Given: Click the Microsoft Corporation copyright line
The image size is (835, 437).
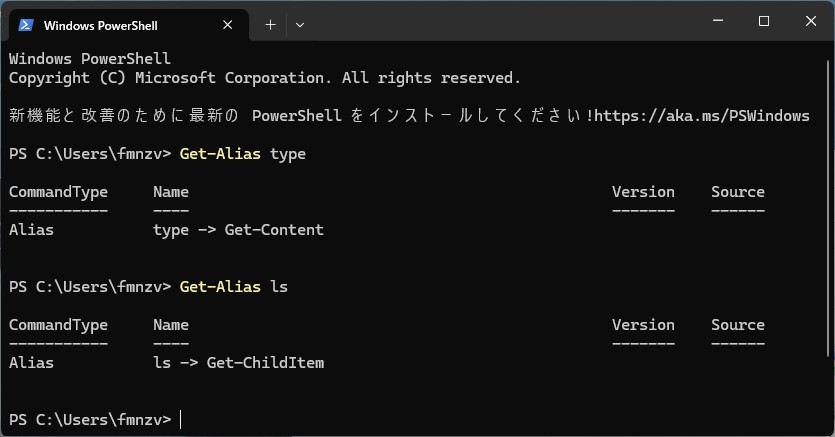Looking at the screenshot, I should coord(264,78).
